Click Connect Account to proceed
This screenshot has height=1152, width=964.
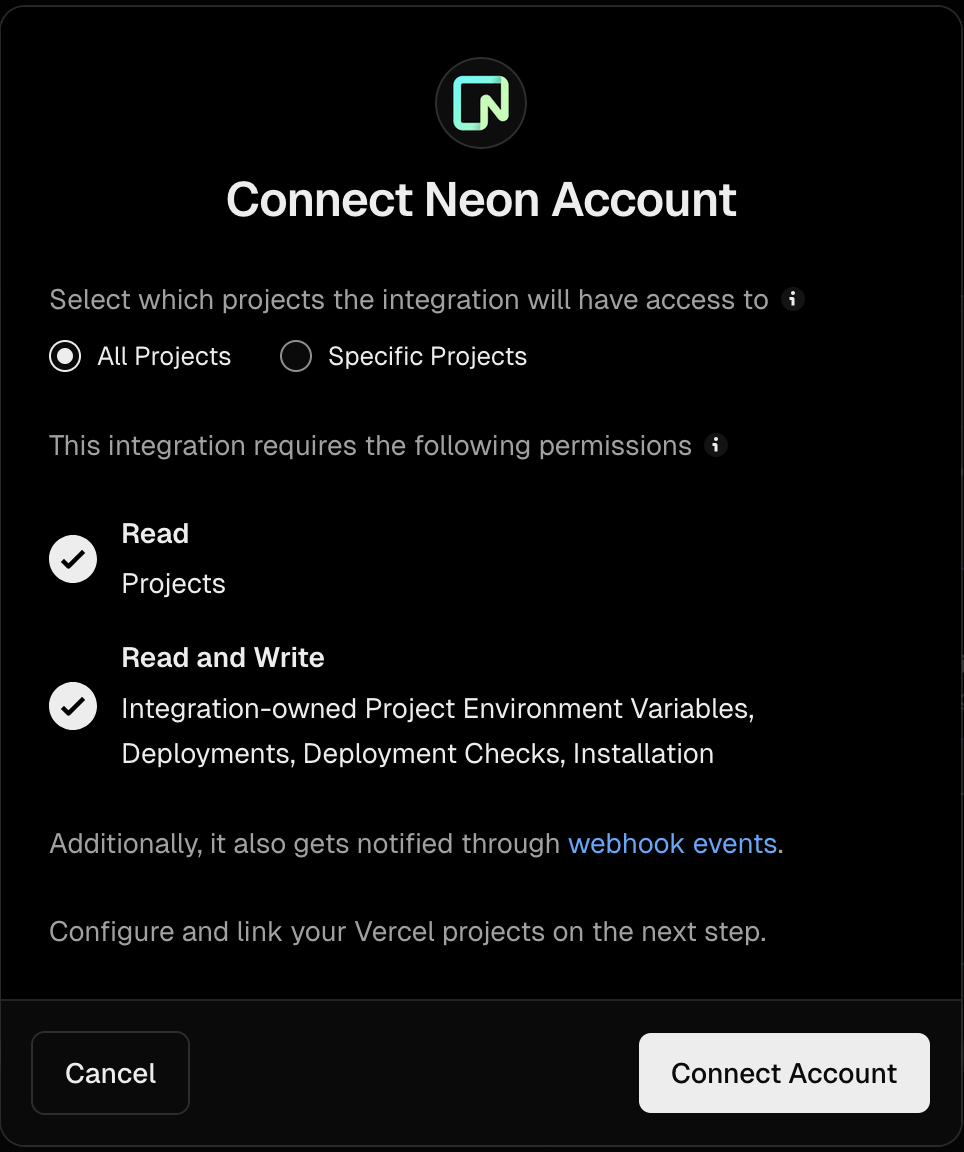coord(783,1073)
